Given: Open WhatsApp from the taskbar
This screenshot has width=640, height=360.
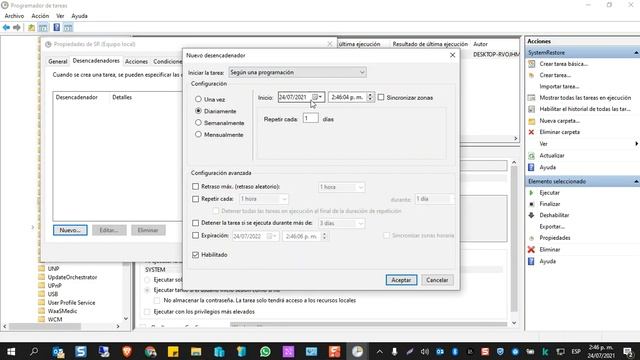Looking at the screenshot, I should [265, 351].
